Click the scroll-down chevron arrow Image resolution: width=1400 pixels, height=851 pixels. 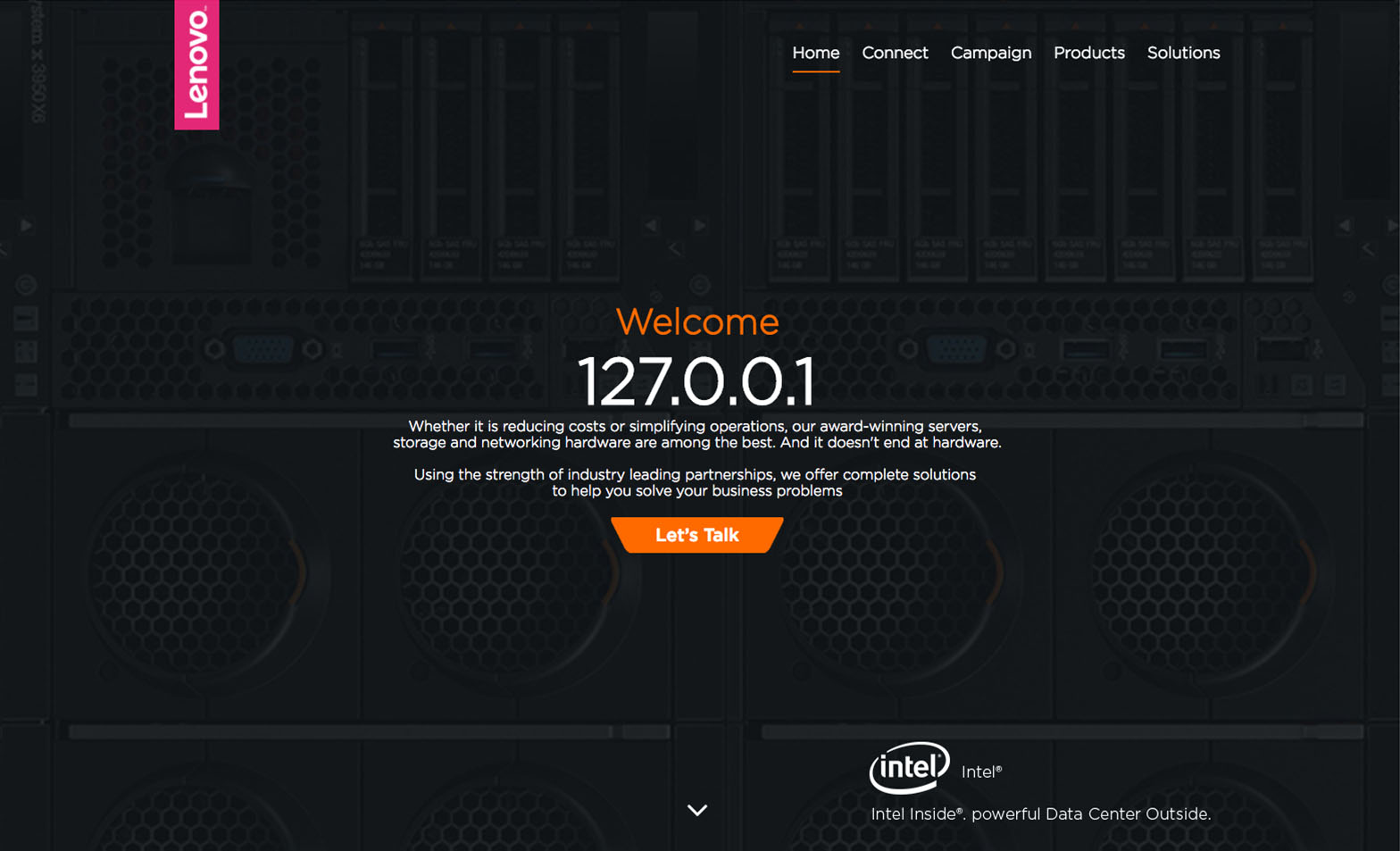click(697, 810)
